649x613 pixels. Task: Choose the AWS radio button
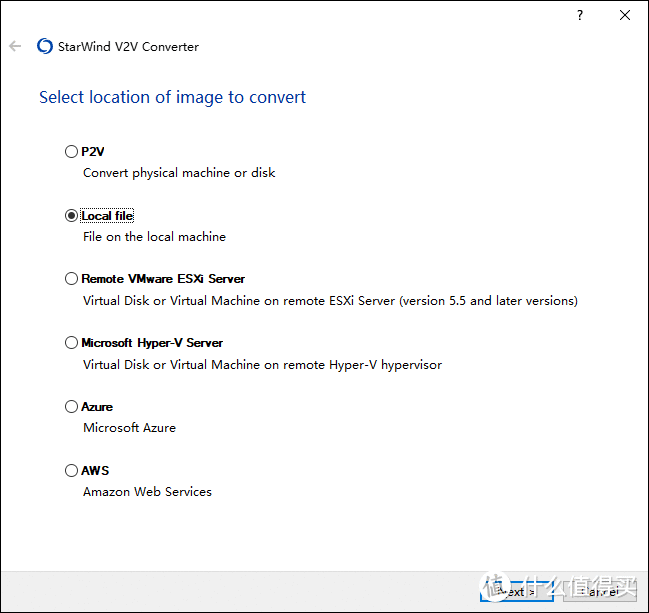tap(71, 470)
